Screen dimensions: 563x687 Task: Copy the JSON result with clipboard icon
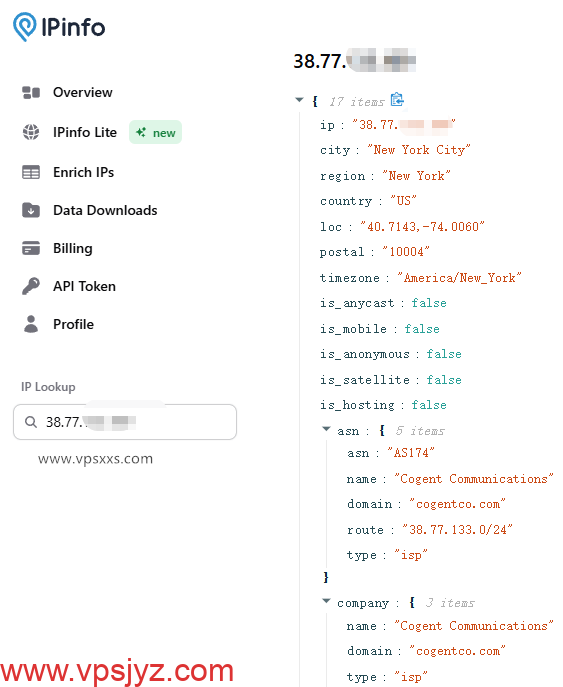tap(397, 100)
